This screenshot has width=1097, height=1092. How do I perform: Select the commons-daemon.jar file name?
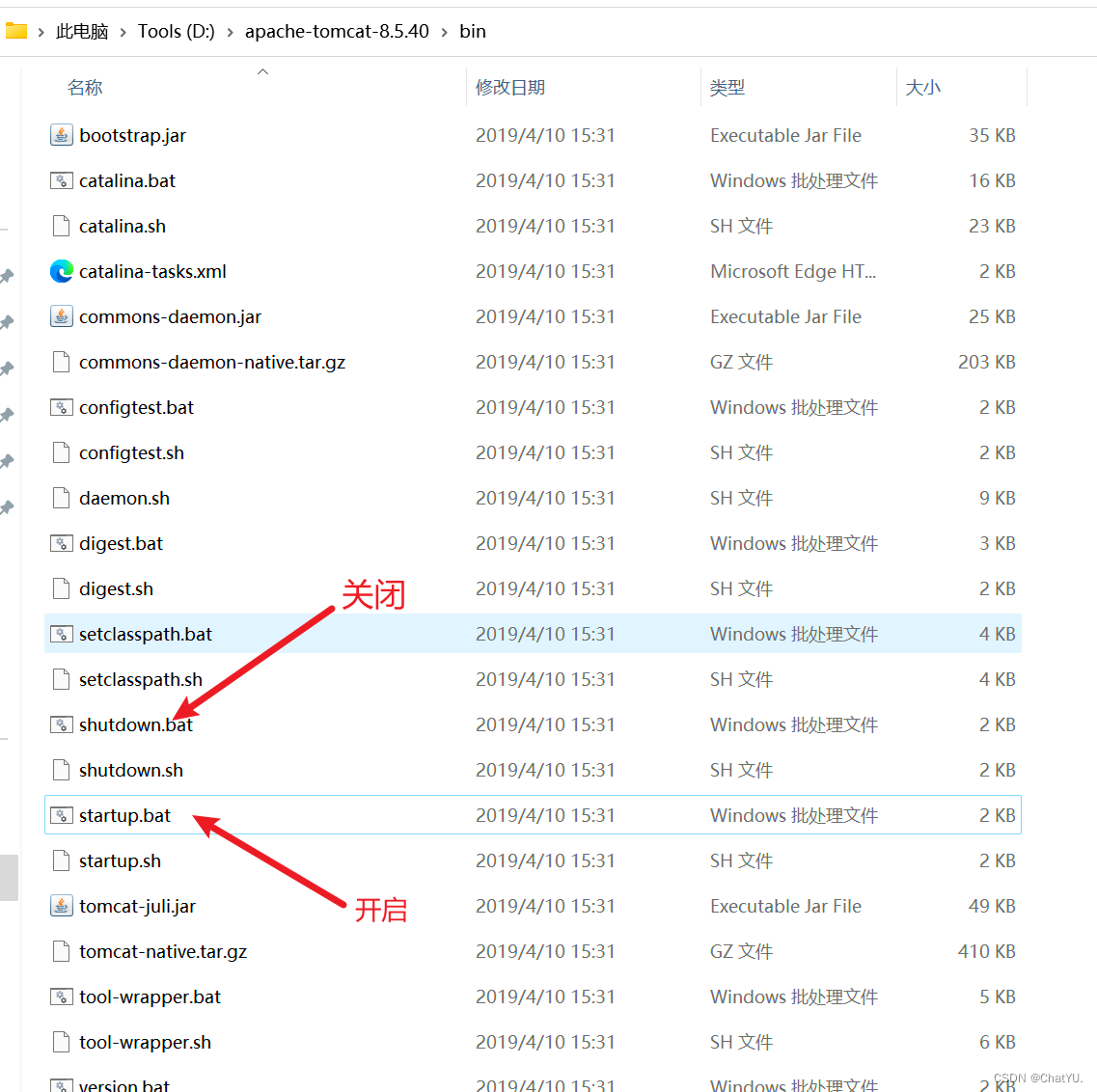pyautogui.click(x=170, y=317)
